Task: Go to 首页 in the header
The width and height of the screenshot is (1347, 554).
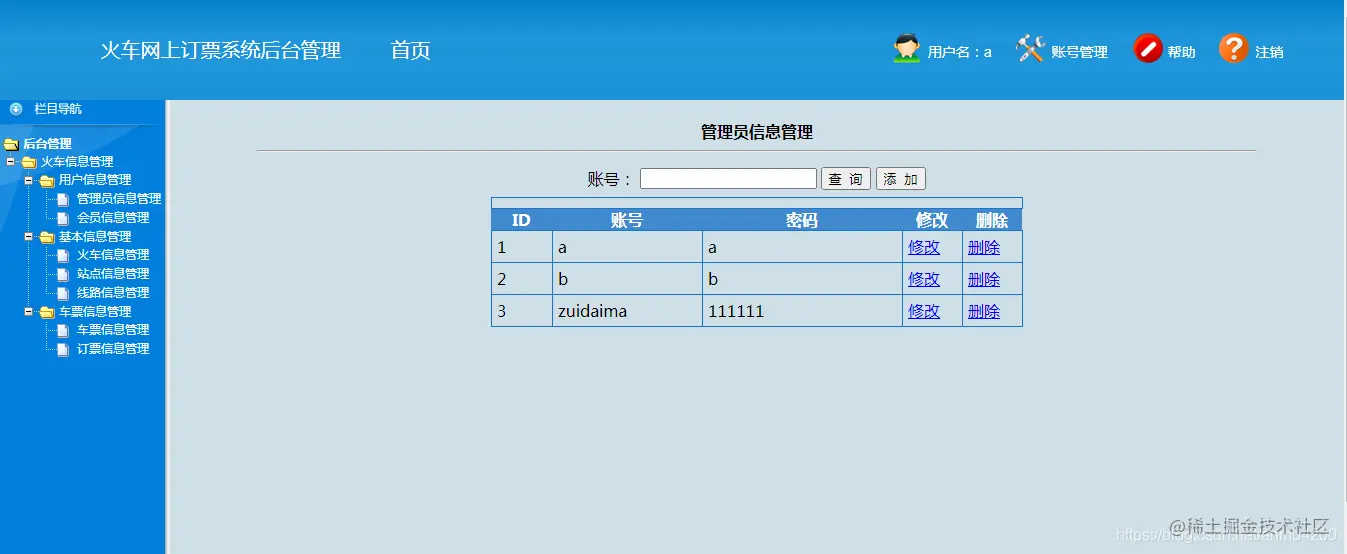Action: tap(410, 50)
